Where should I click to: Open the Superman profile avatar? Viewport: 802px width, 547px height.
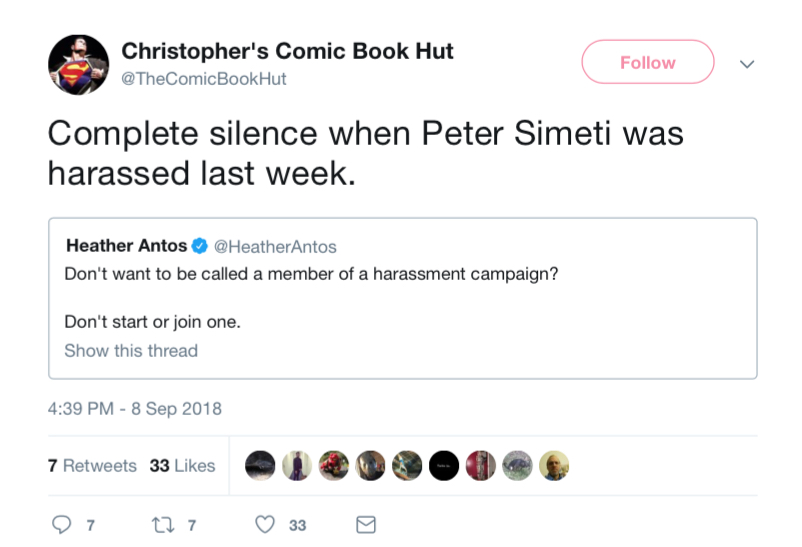(78, 64)
